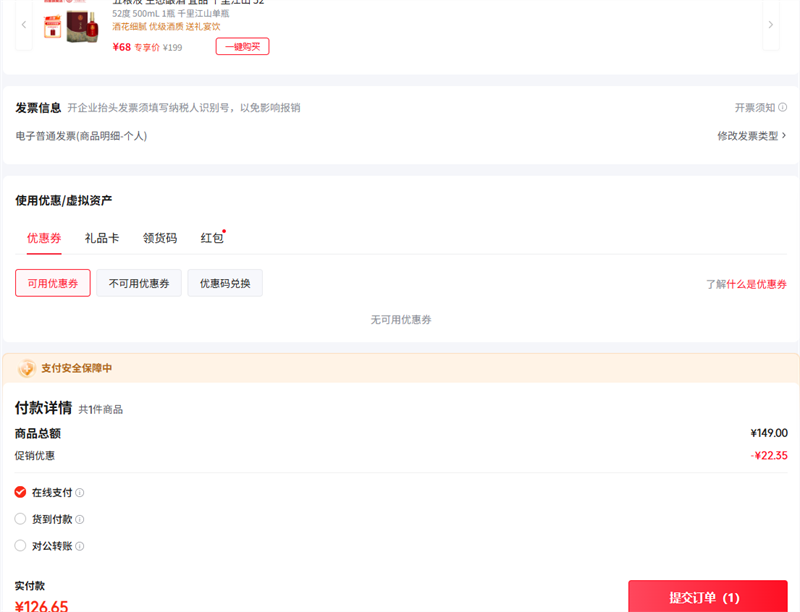Submit order with 提交订单 button
This screenshot has width=800, height=612.
(x=707, y=597)
